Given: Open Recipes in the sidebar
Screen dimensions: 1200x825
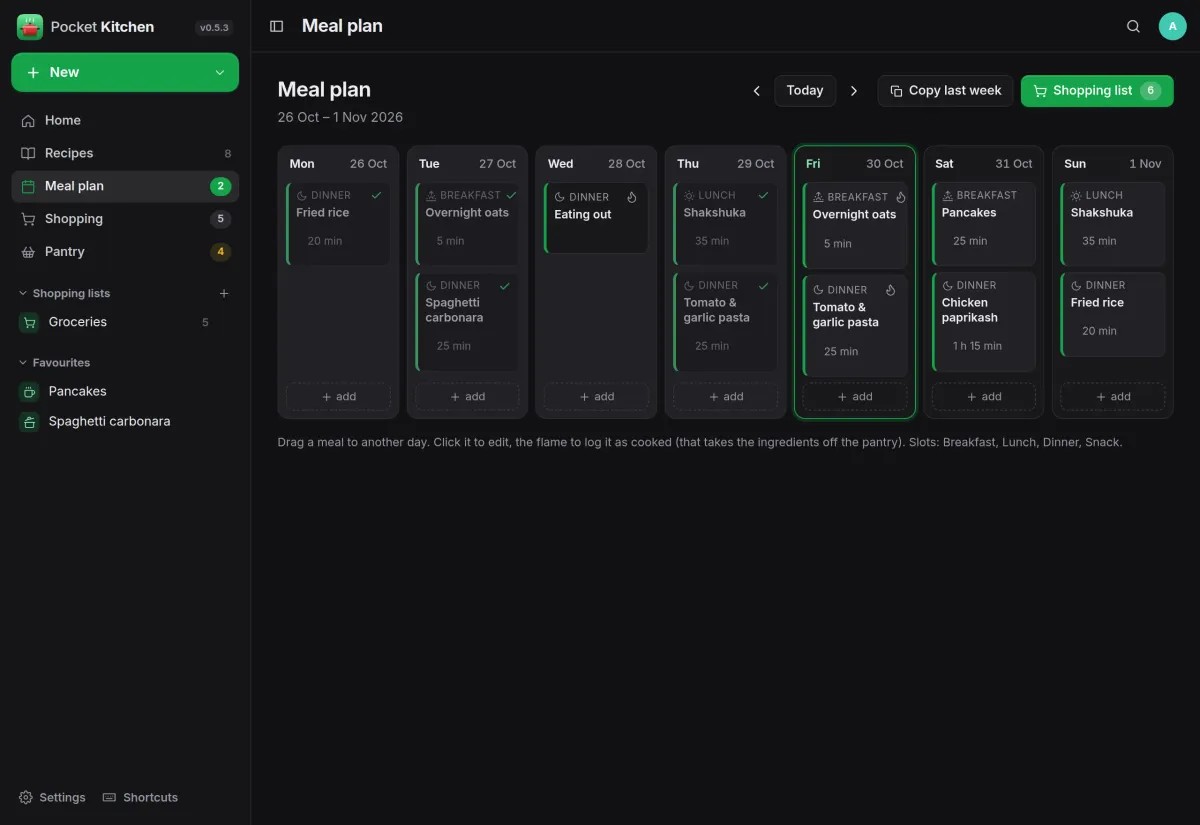Looking at the screenshot, I should pos(125,153).
